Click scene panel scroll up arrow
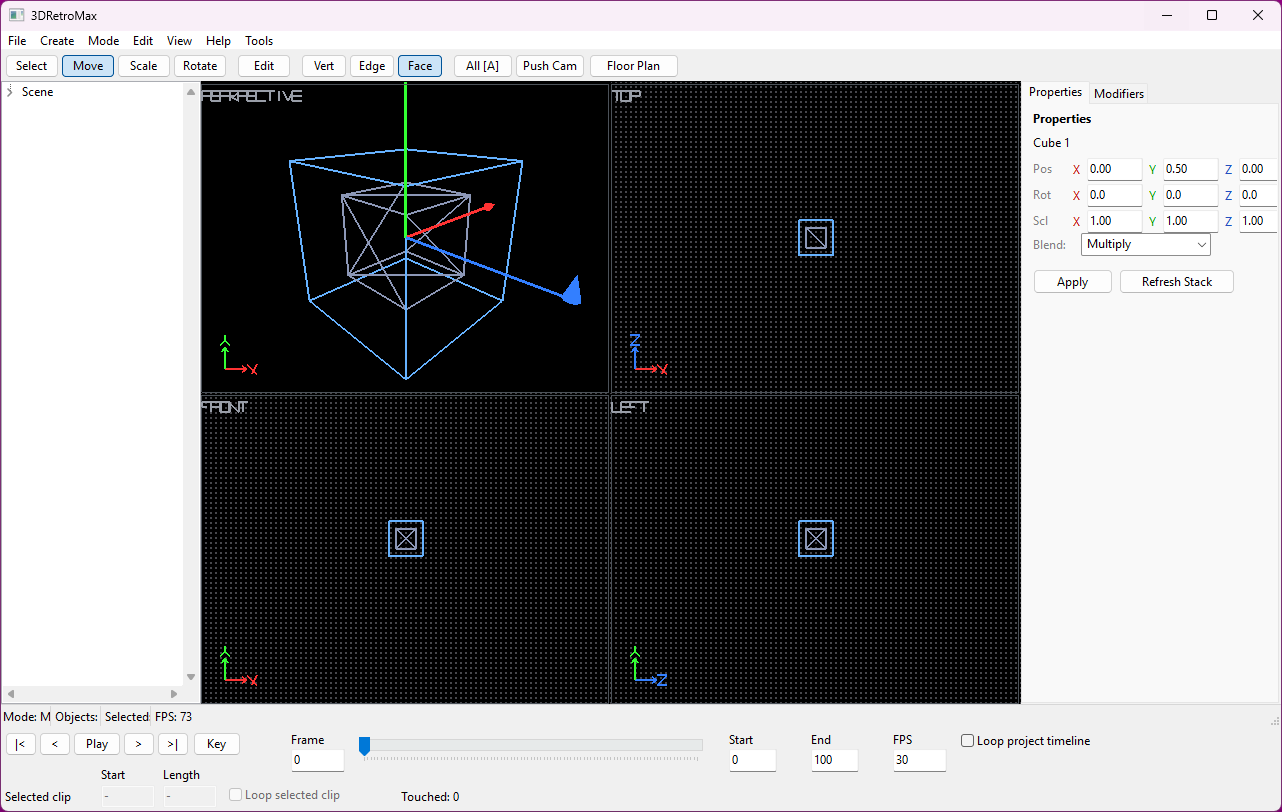The width and height of the screenshot is (1282, 812). click(191, 92)
